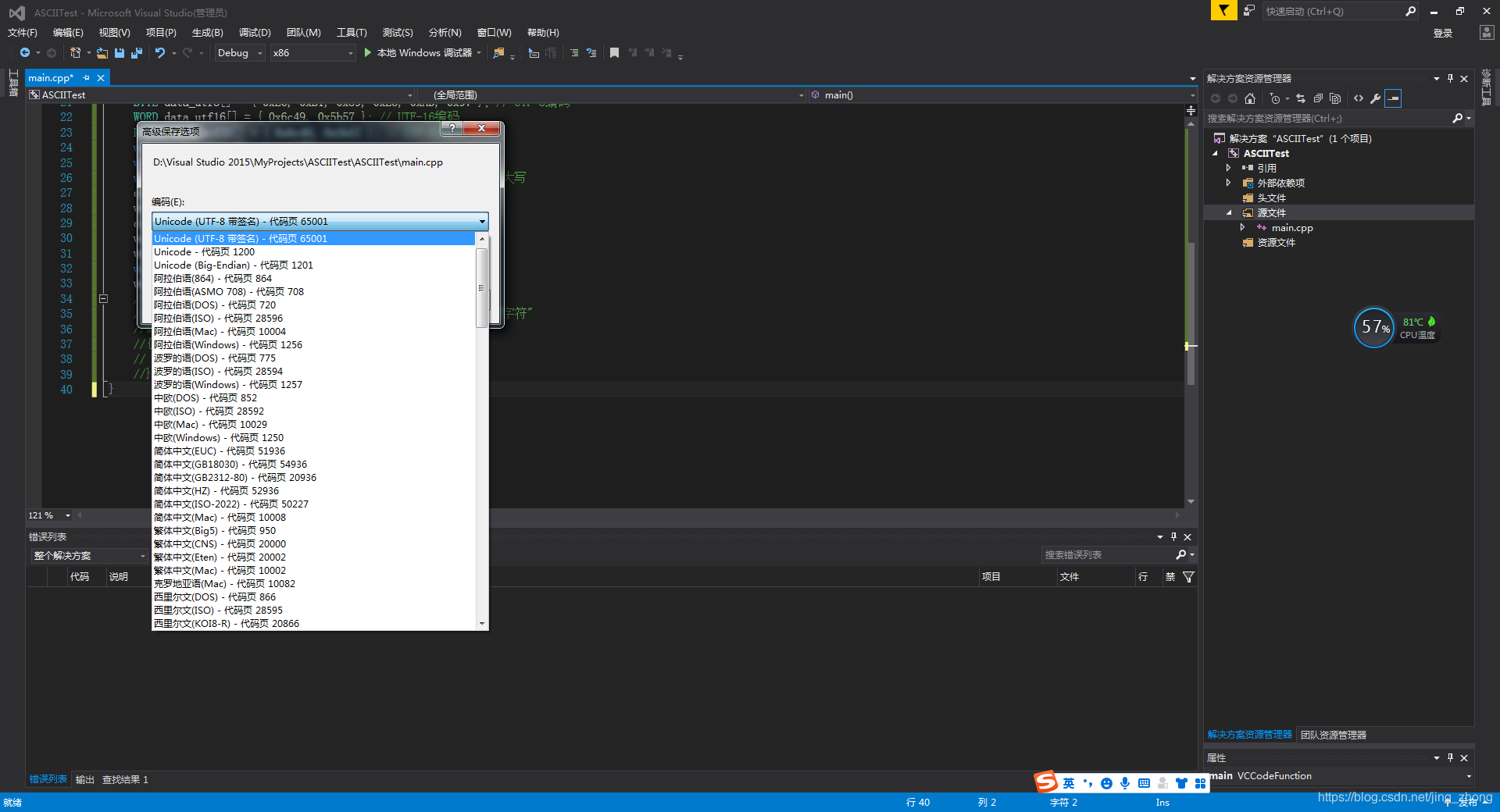Pin the main.cpp editor tab

tap(87, 78)
